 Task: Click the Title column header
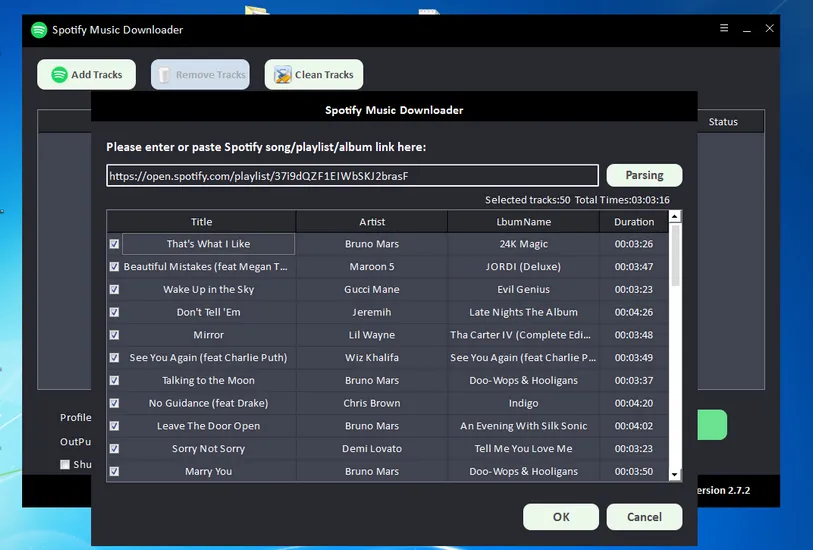201,222
